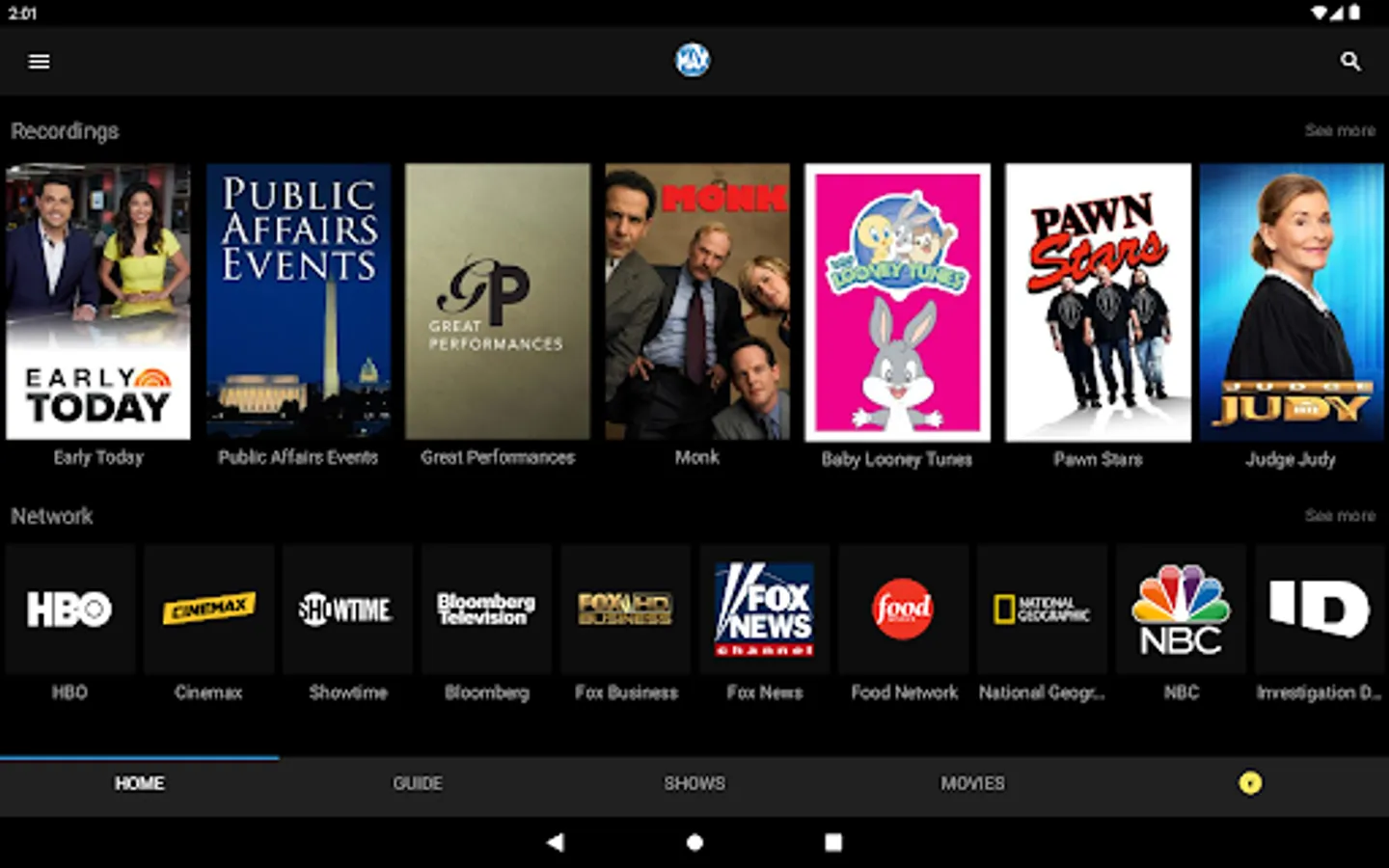Click the NBC label under logo
The height and width of the screenshot is (868, 1389).
point(1182,692)
